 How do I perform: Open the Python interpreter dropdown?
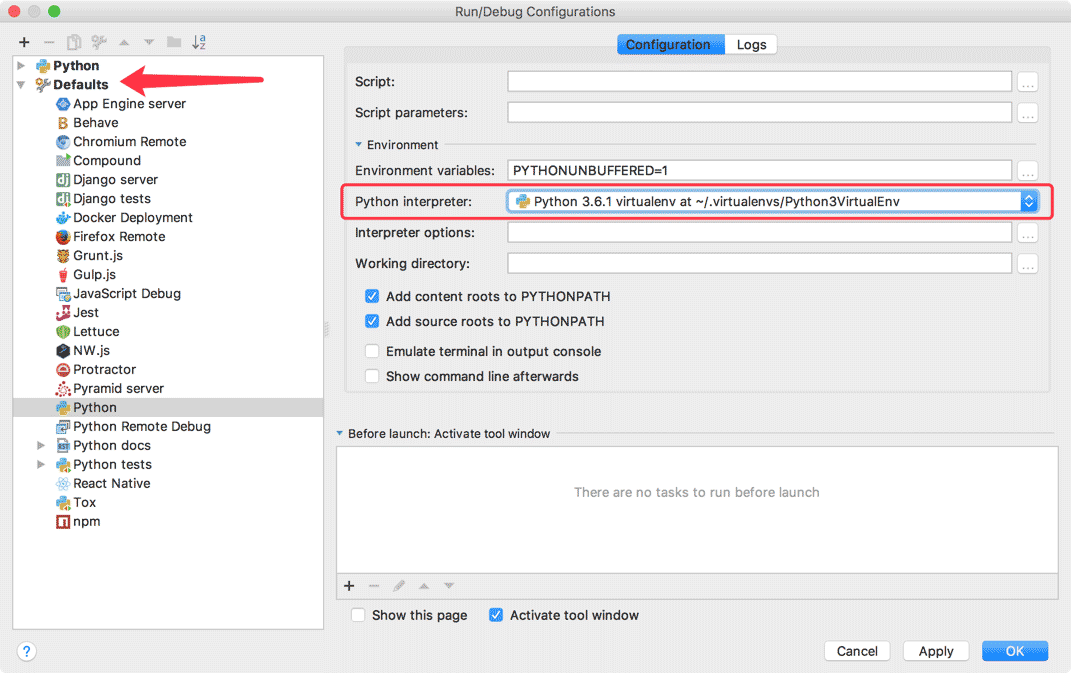coord(1029,202)
